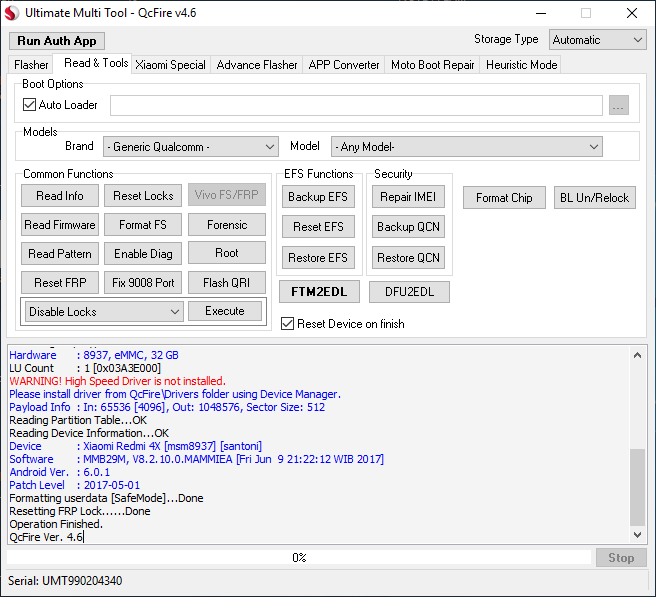Click the Read Info button

60,195
